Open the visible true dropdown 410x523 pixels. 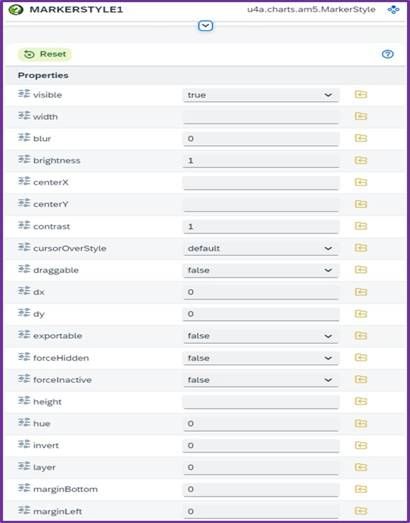tap(261, 95)
